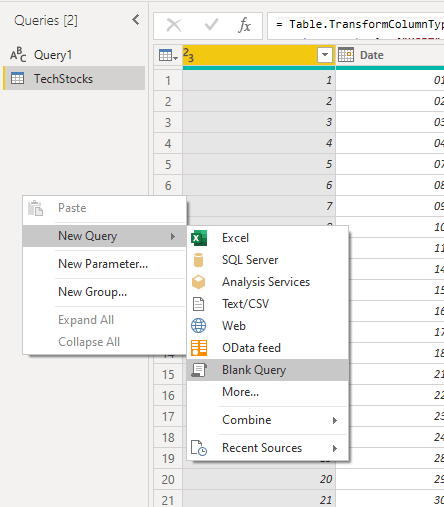The height and width of the screenshot is (507, 444).
Task: Select the Excel data source entry
Action: point(268,238)
